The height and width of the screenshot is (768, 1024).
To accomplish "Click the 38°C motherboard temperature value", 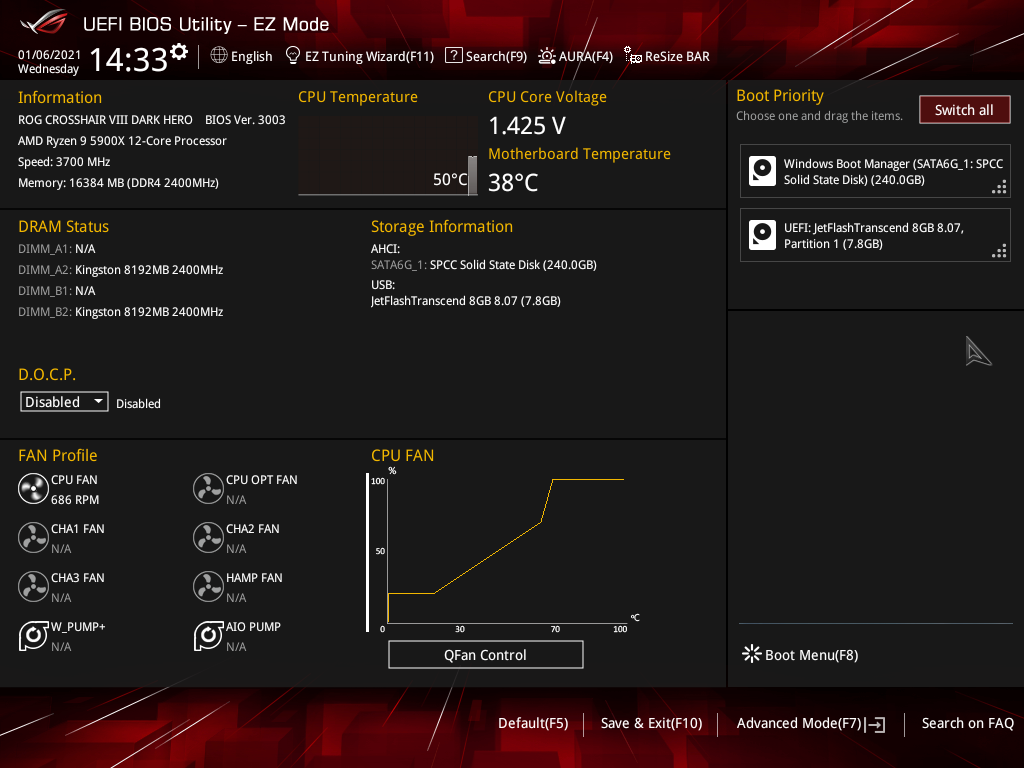I will (513, 183).
